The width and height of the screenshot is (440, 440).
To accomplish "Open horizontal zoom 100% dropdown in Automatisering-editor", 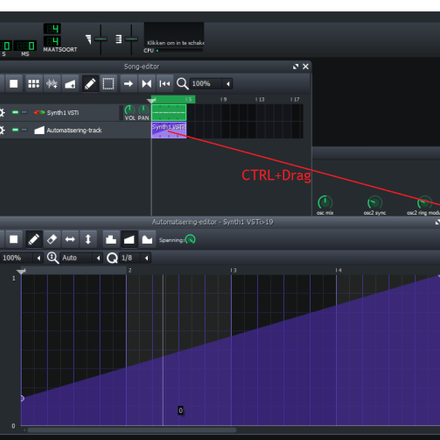I will pyautogui.click(x=22, y=258).
